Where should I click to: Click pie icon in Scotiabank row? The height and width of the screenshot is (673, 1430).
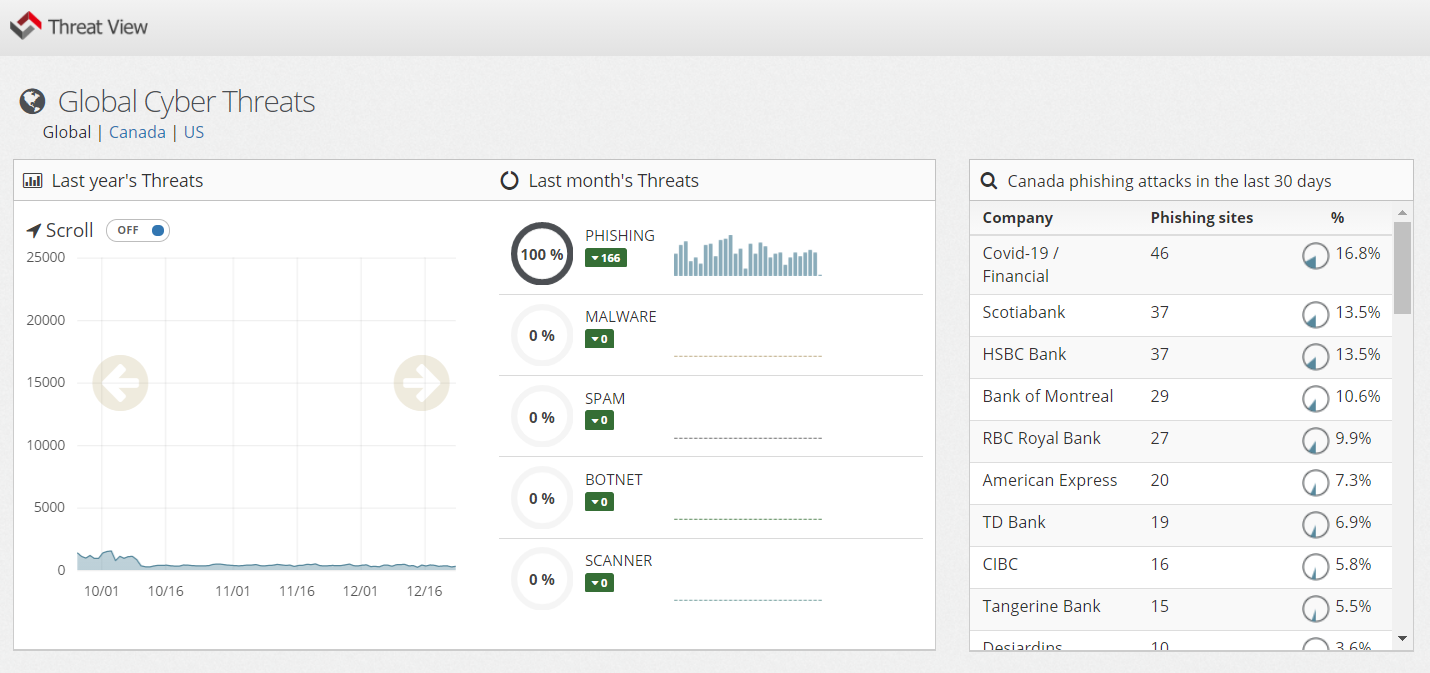tap(1315, 315)
